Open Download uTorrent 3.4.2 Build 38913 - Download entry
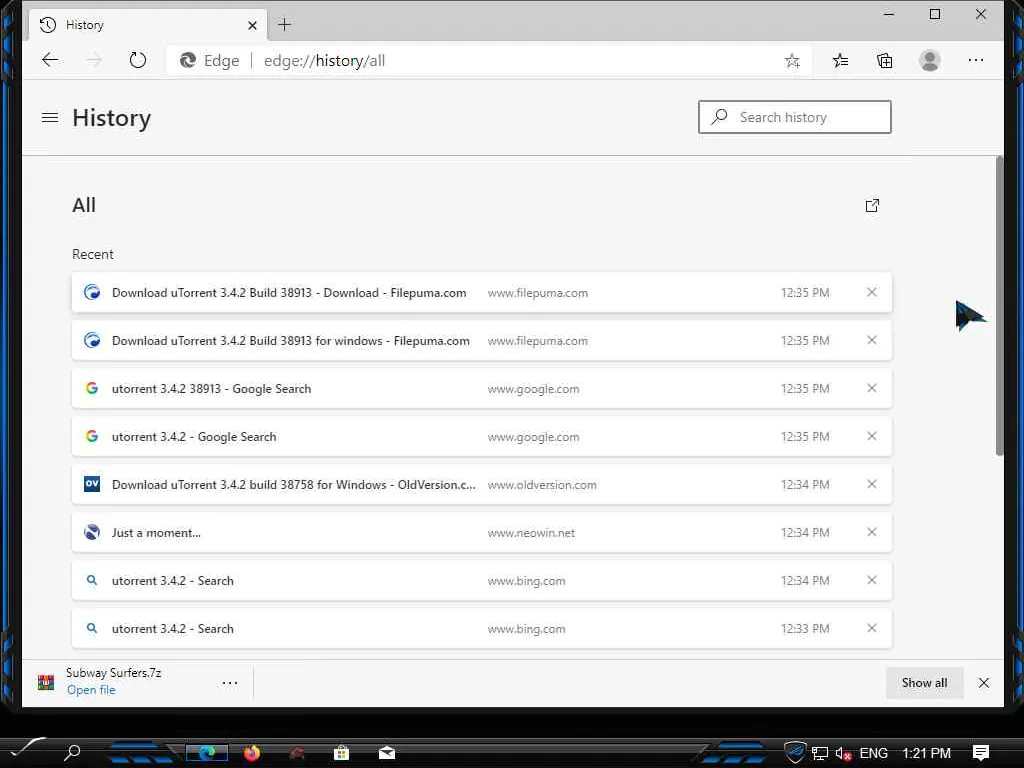This screenshot has height=768, width=1024. 482,293
